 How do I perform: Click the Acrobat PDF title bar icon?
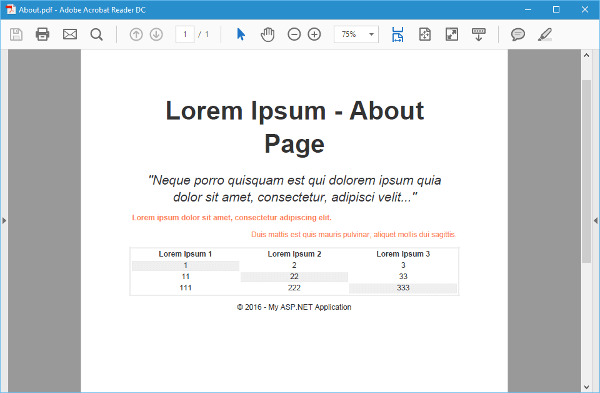coord(11,9)
